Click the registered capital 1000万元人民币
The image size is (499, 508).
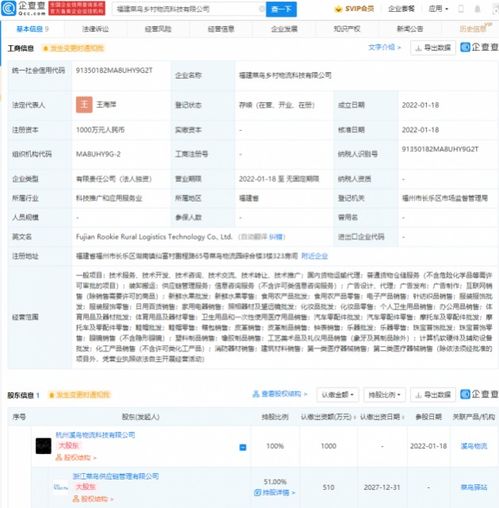click(100, 130)
